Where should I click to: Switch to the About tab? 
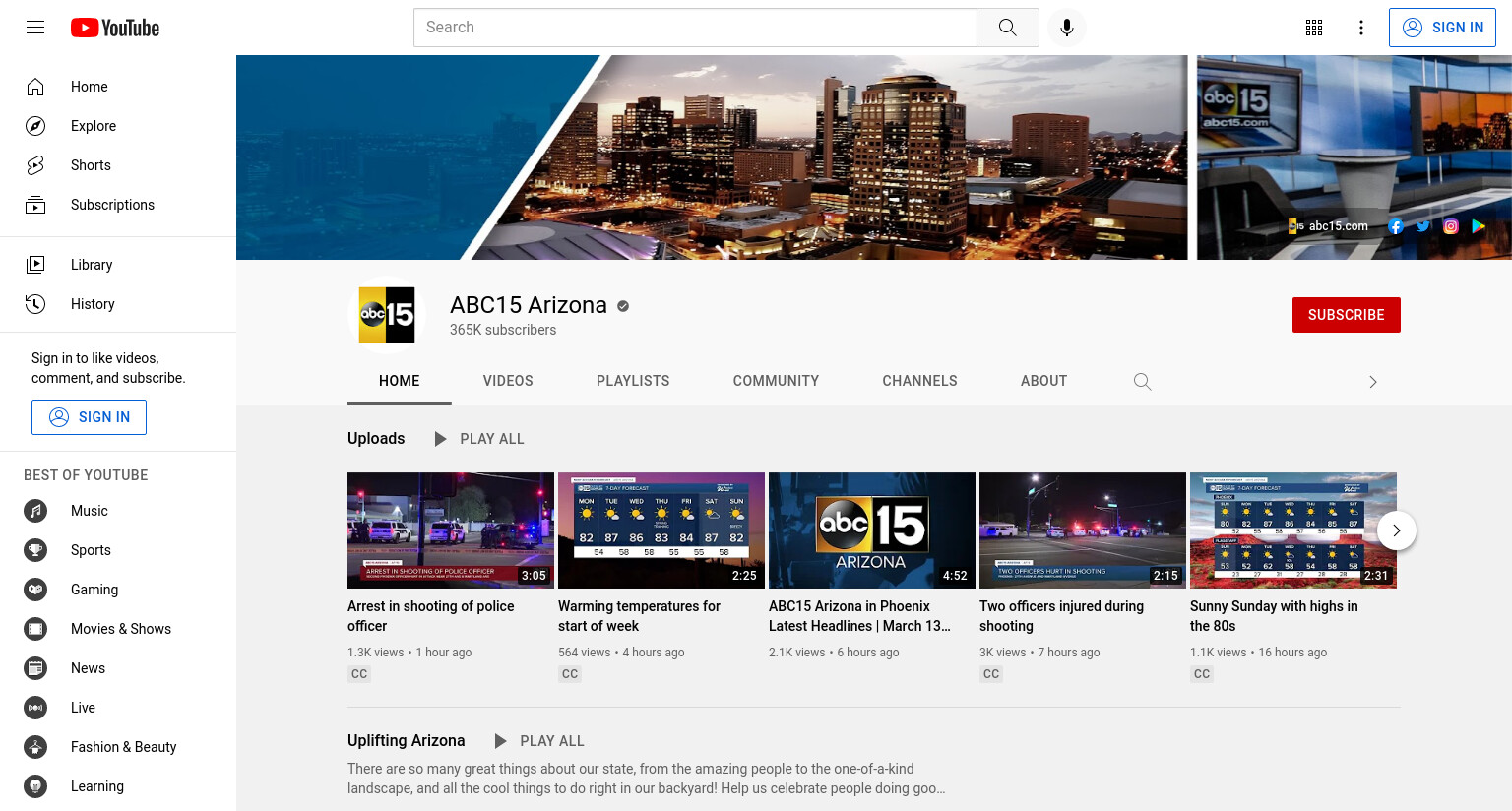pos(1043,381)
